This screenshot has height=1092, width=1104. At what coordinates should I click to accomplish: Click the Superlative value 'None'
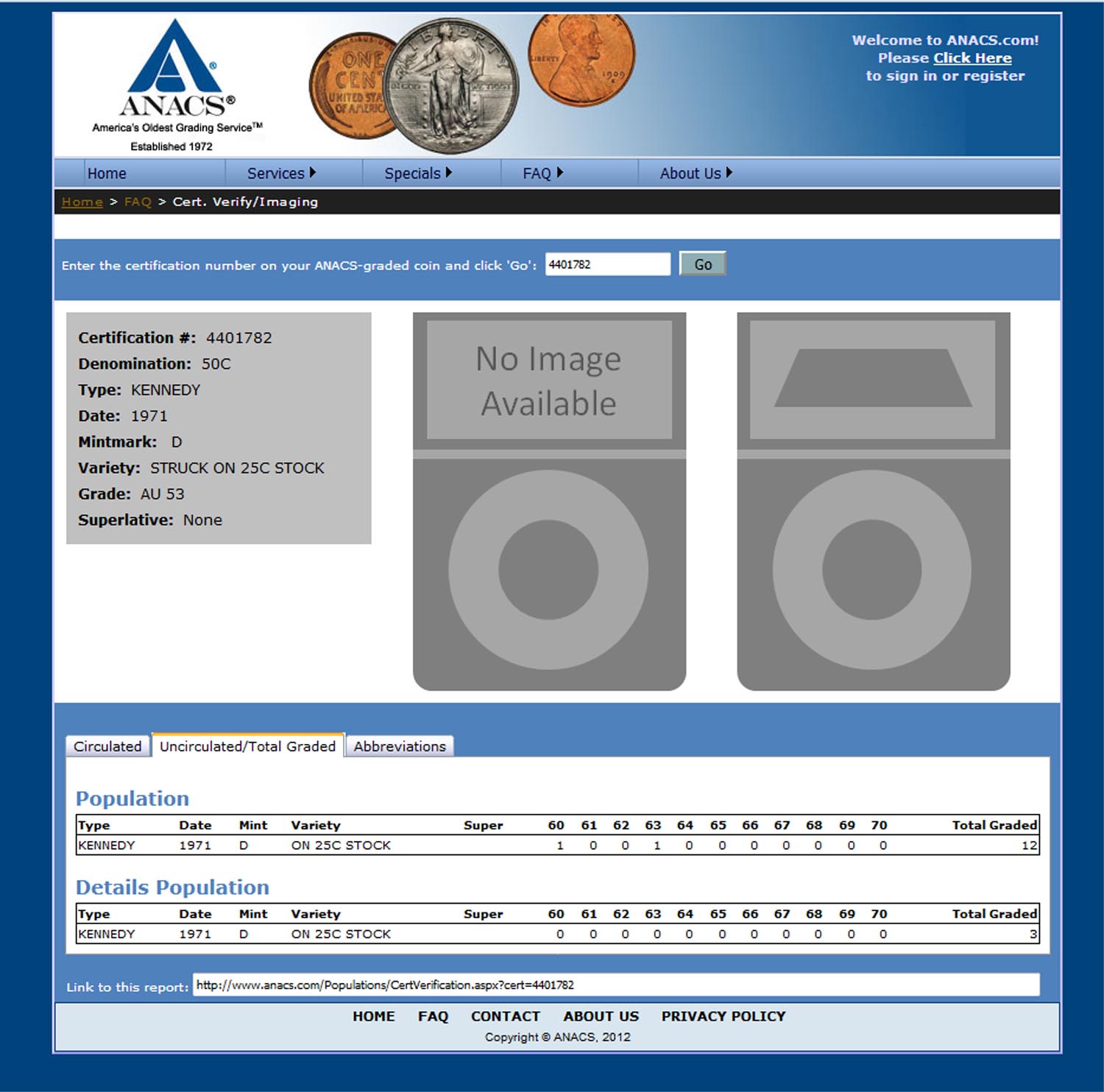pos(202,520)
